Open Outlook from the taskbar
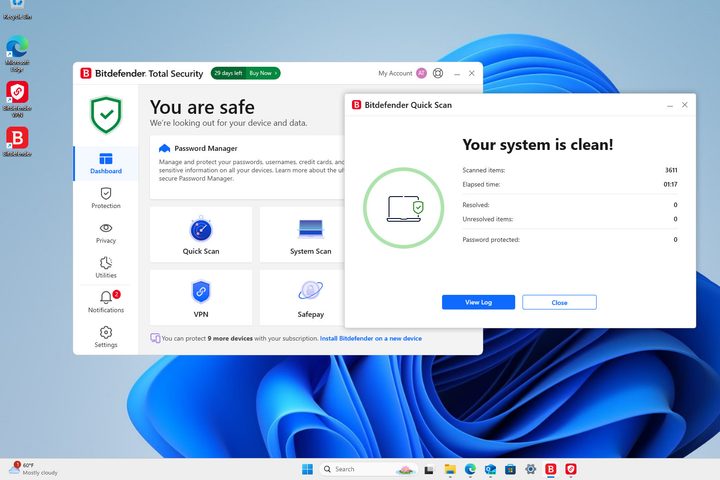720x480 pixels. tap(490, 469)
